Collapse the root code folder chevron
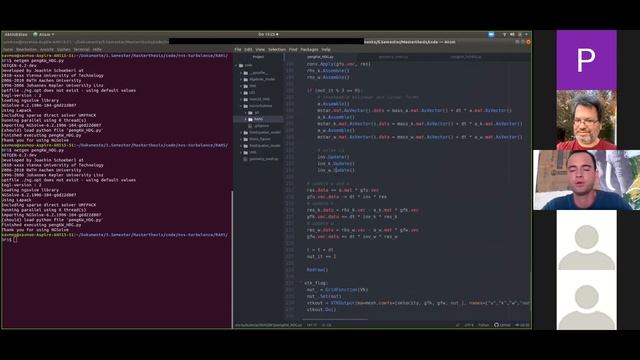640x360 pixels. point(236,65)
